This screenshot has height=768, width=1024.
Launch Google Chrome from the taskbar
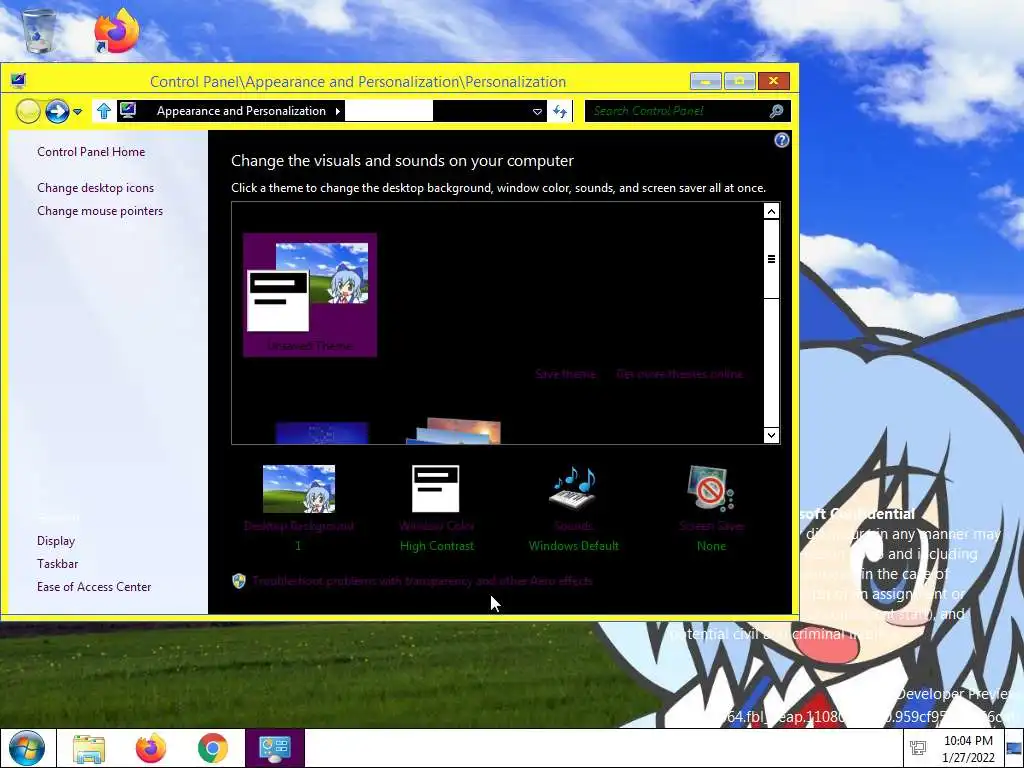tap(213, 748)
